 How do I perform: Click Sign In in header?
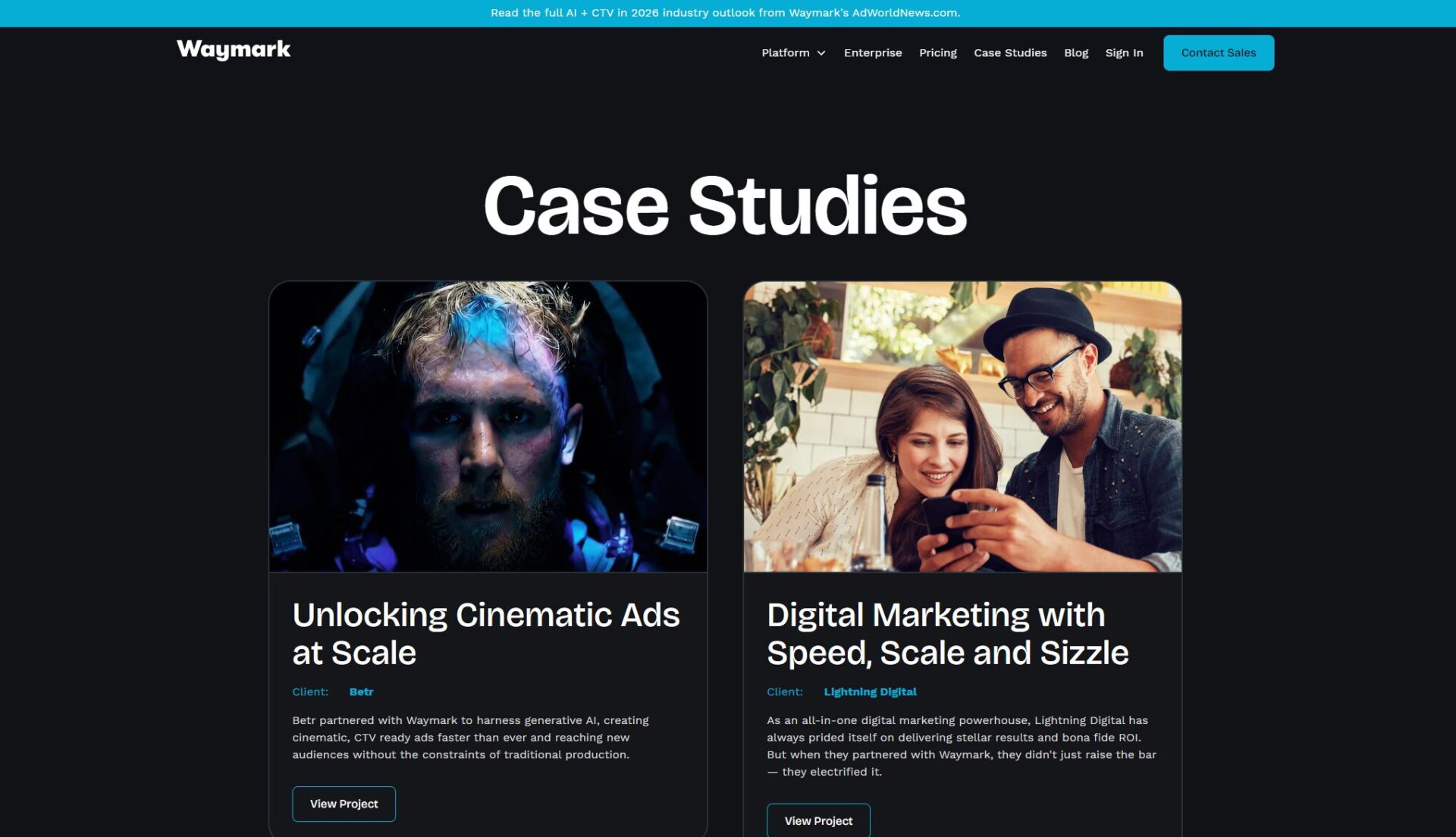click(1123, 53)
